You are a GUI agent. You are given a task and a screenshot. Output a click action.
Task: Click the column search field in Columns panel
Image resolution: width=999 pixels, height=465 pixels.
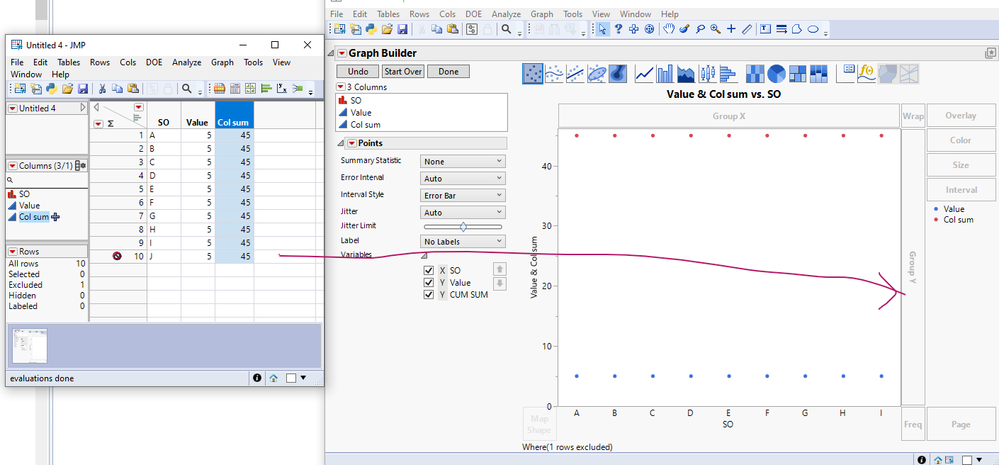tap(48, 180)
